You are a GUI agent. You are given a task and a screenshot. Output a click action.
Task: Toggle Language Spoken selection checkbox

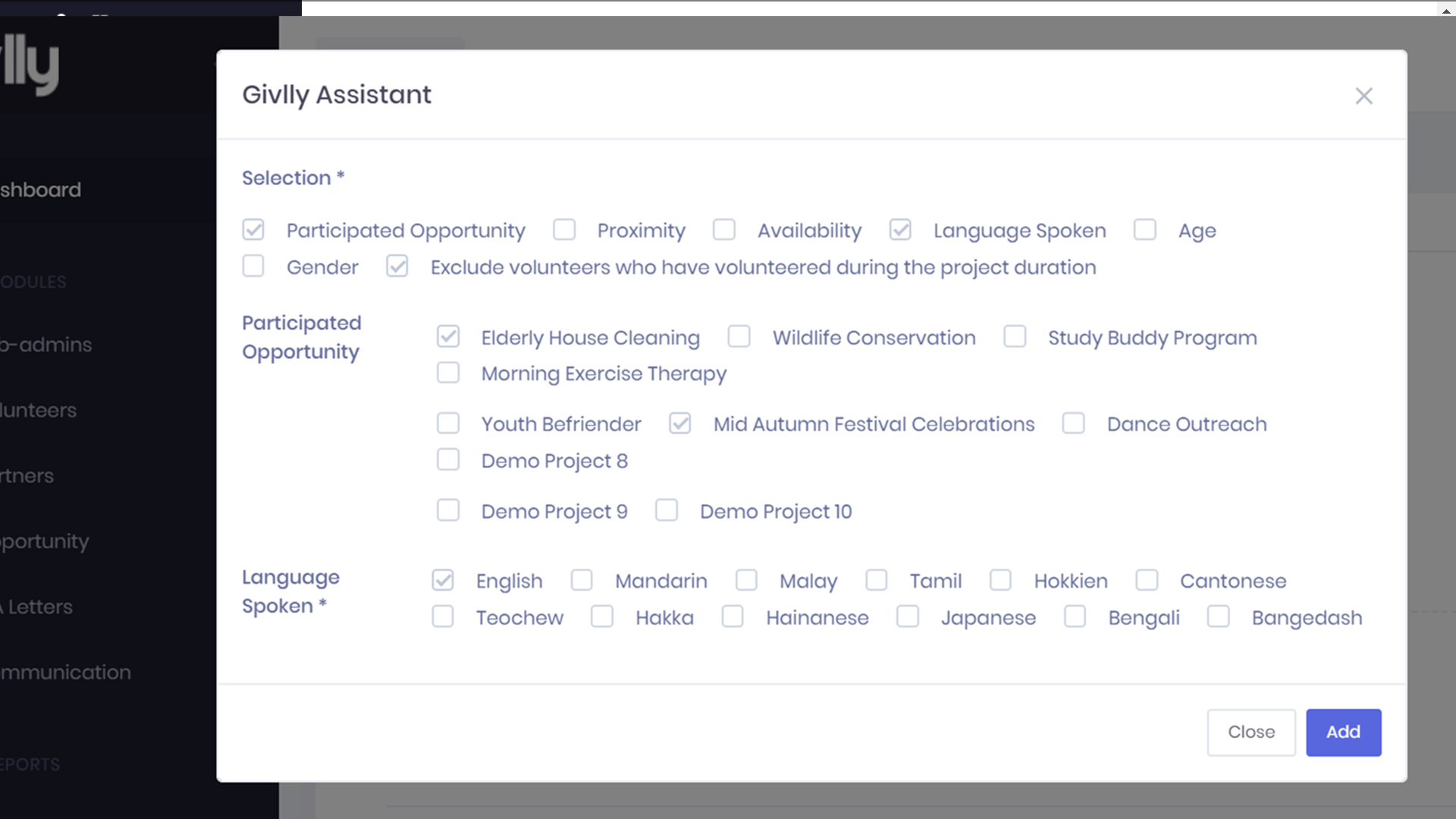(900, 230)
